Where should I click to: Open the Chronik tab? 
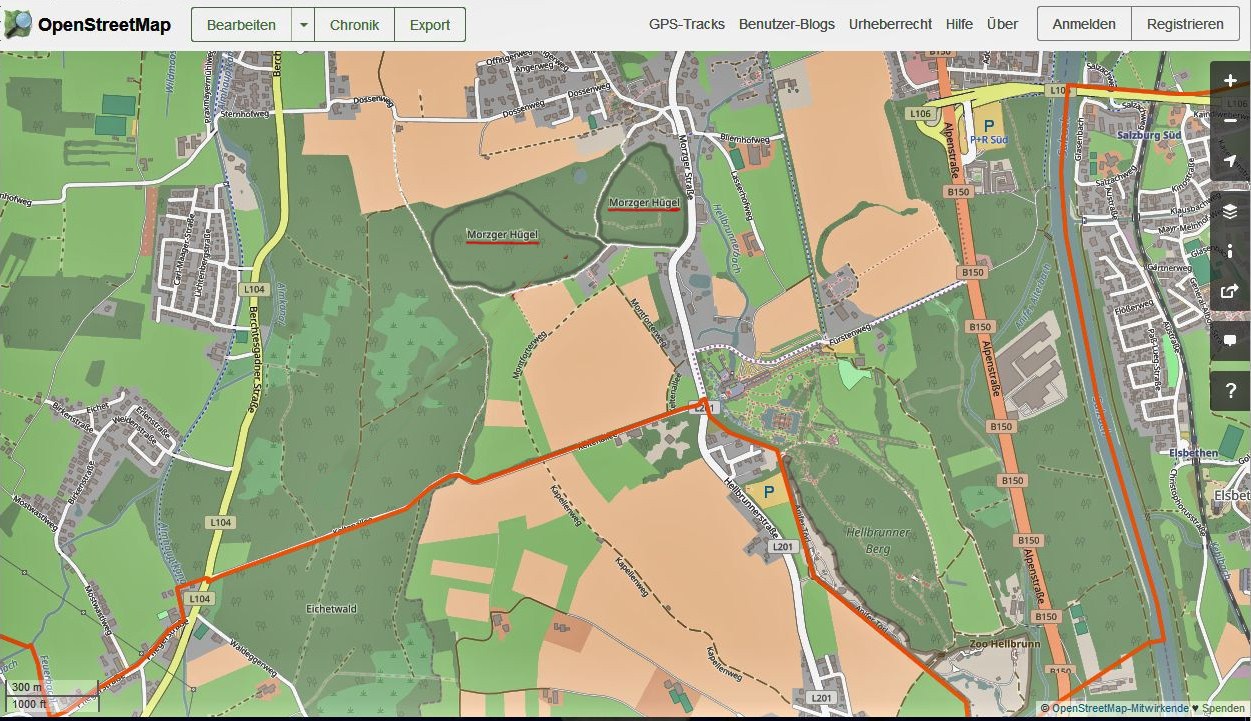pyautogui.click(x=354, y=25)
